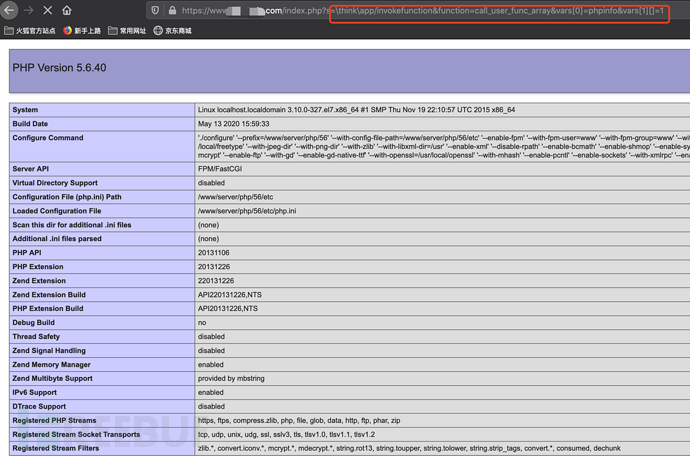Select the Zend Extension label
Screen dimensions: 690x456
(39, 281)
